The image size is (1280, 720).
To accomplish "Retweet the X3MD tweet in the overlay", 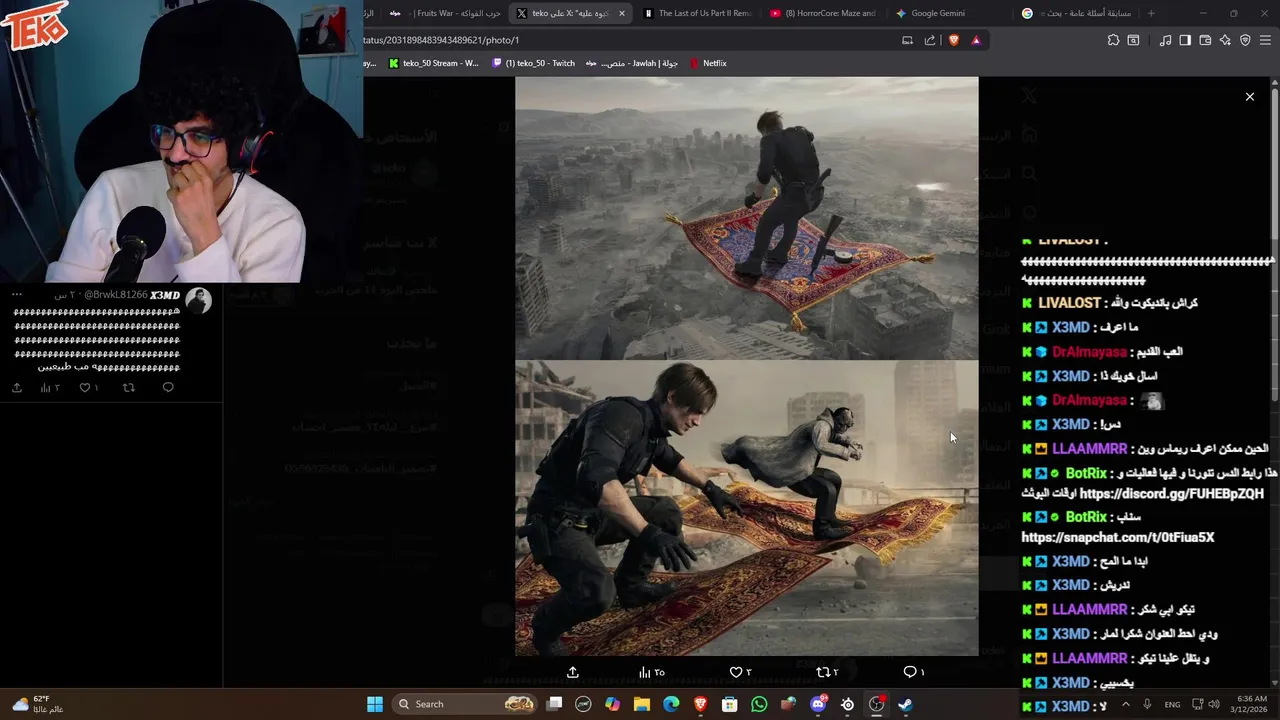I will pyautogui.click(x=128, y=387).
